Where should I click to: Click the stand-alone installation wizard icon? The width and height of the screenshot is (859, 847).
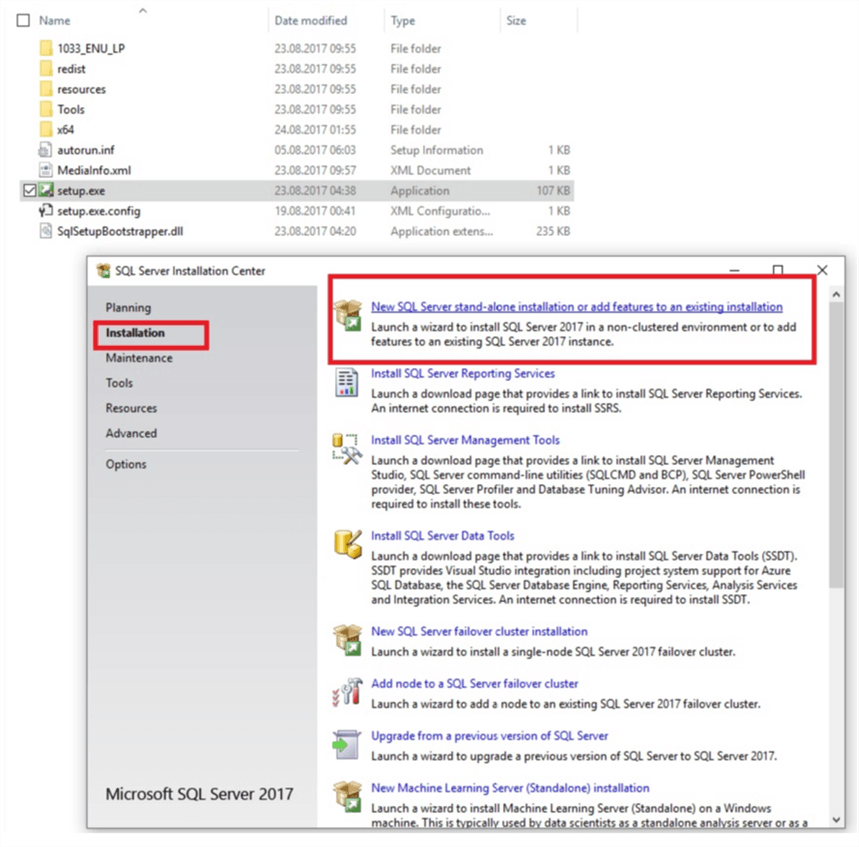(x=349, y=314)
